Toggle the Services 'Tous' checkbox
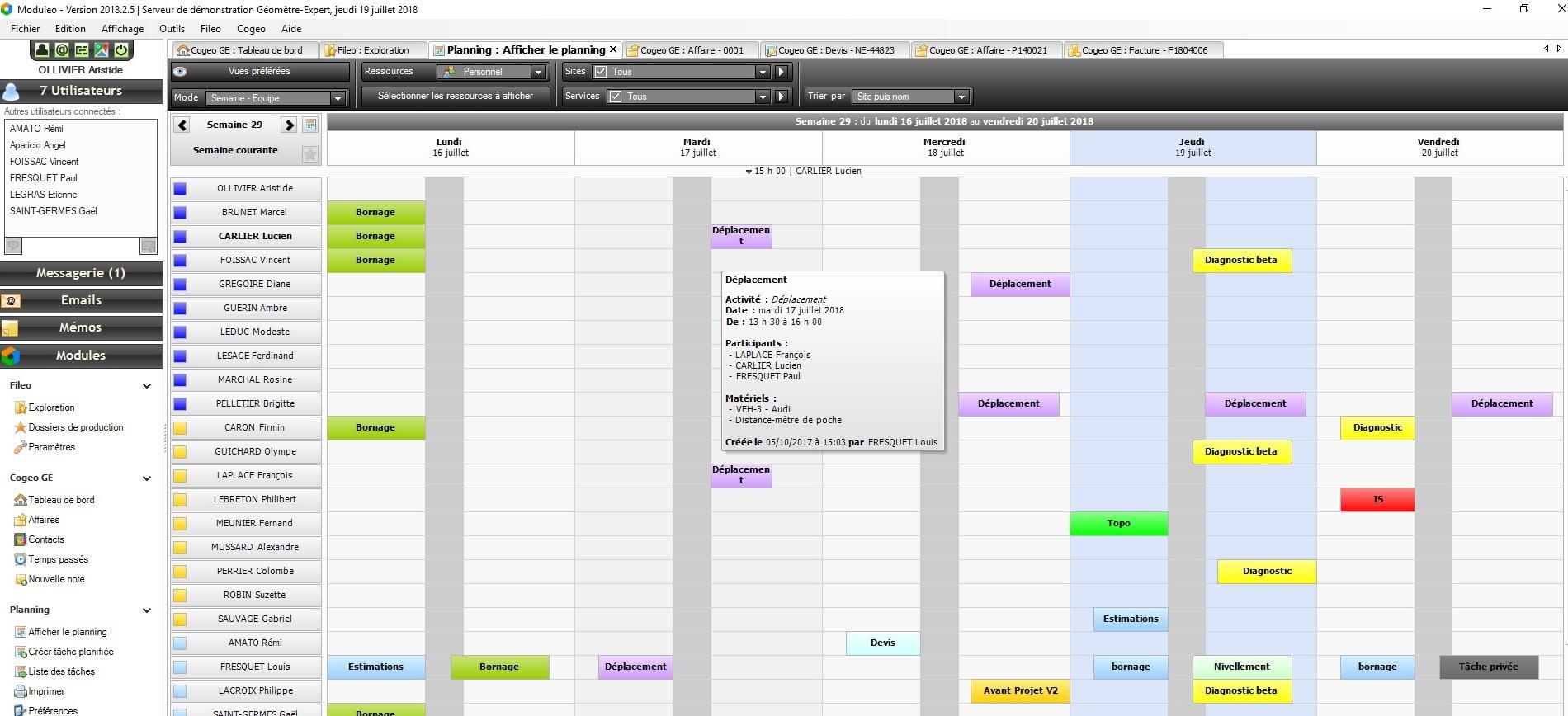 [x=615, y=97]
